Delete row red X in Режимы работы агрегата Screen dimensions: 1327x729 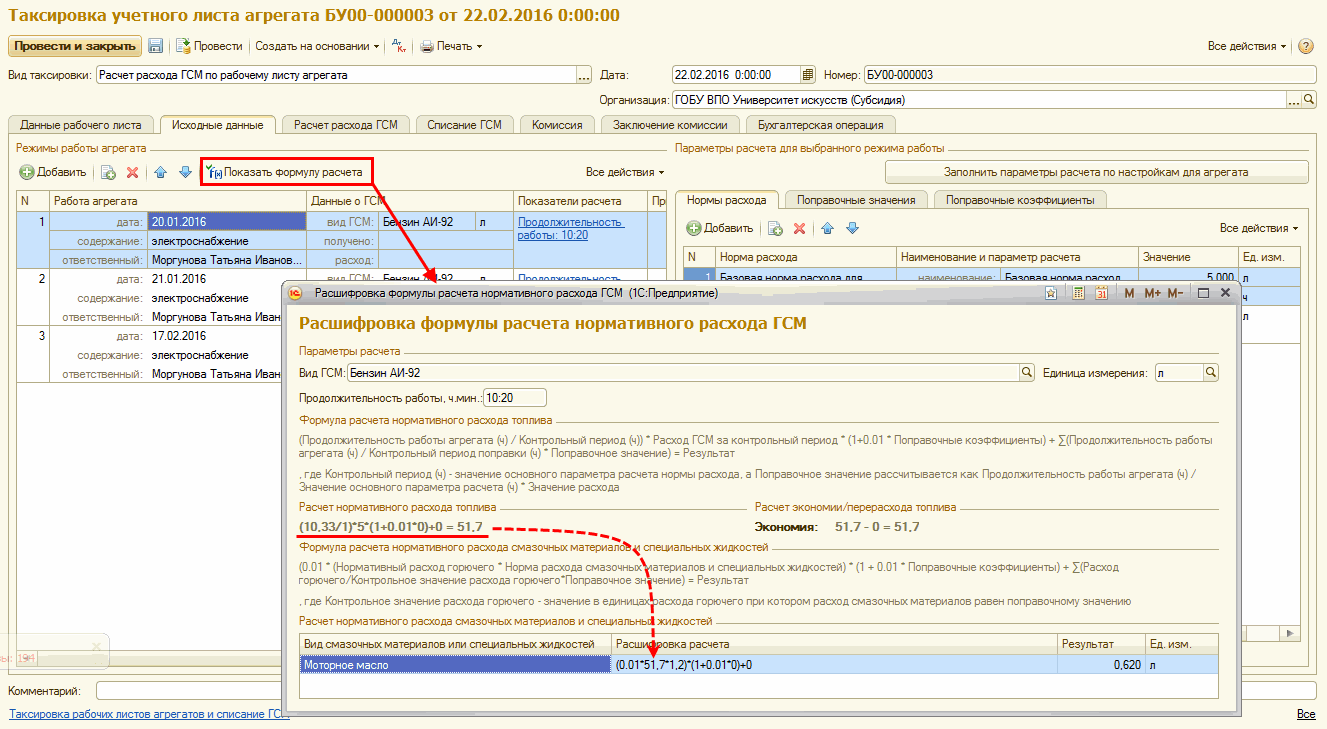pyautogui.click(x=132, y=172)
